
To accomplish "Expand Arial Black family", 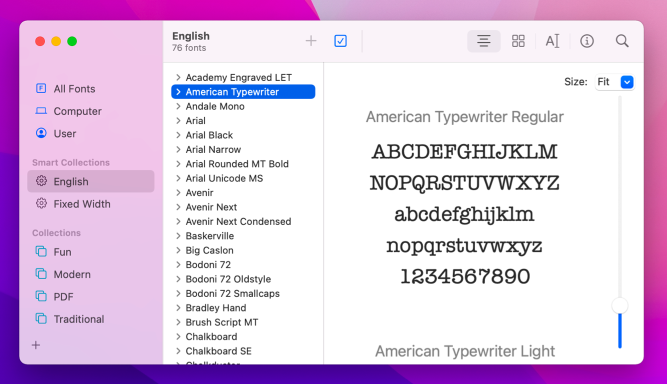I will point(178,135).
